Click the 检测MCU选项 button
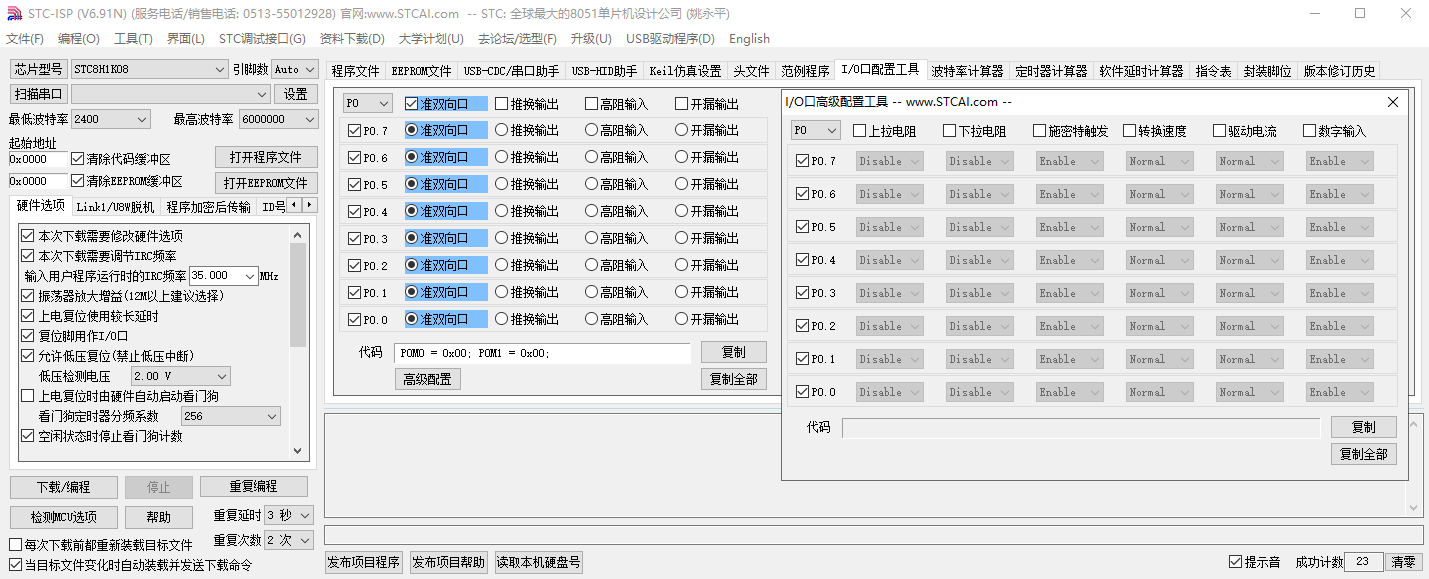The height and width of the screenshot is (579, 1429). tap(63, 517)
